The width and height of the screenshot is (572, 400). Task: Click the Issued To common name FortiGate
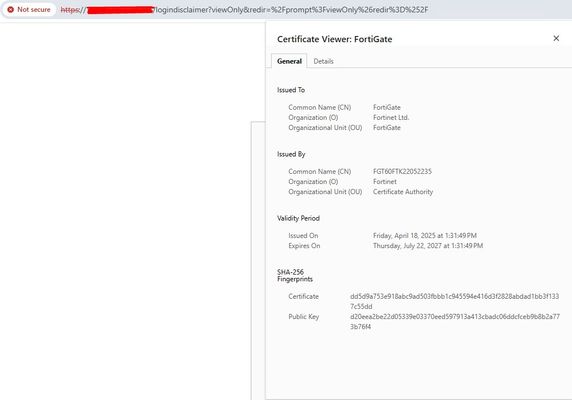(x=387, y=107)
